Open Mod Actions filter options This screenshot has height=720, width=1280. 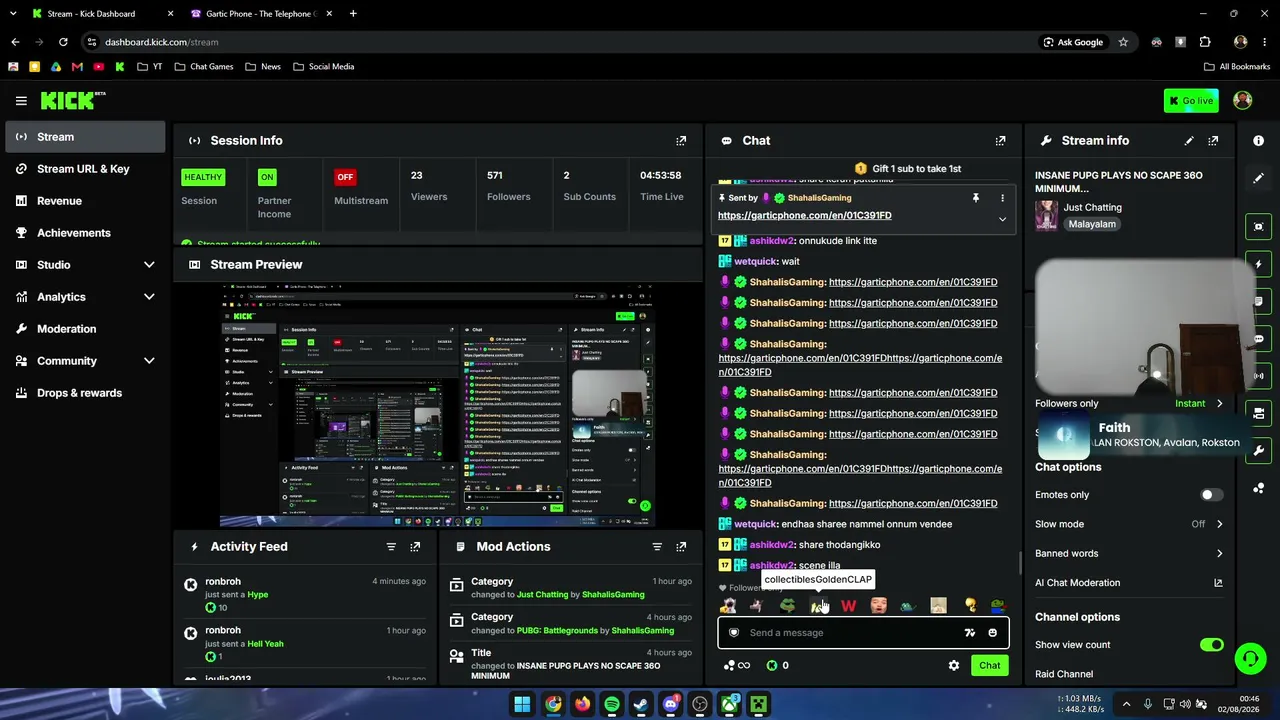(657, 547)
